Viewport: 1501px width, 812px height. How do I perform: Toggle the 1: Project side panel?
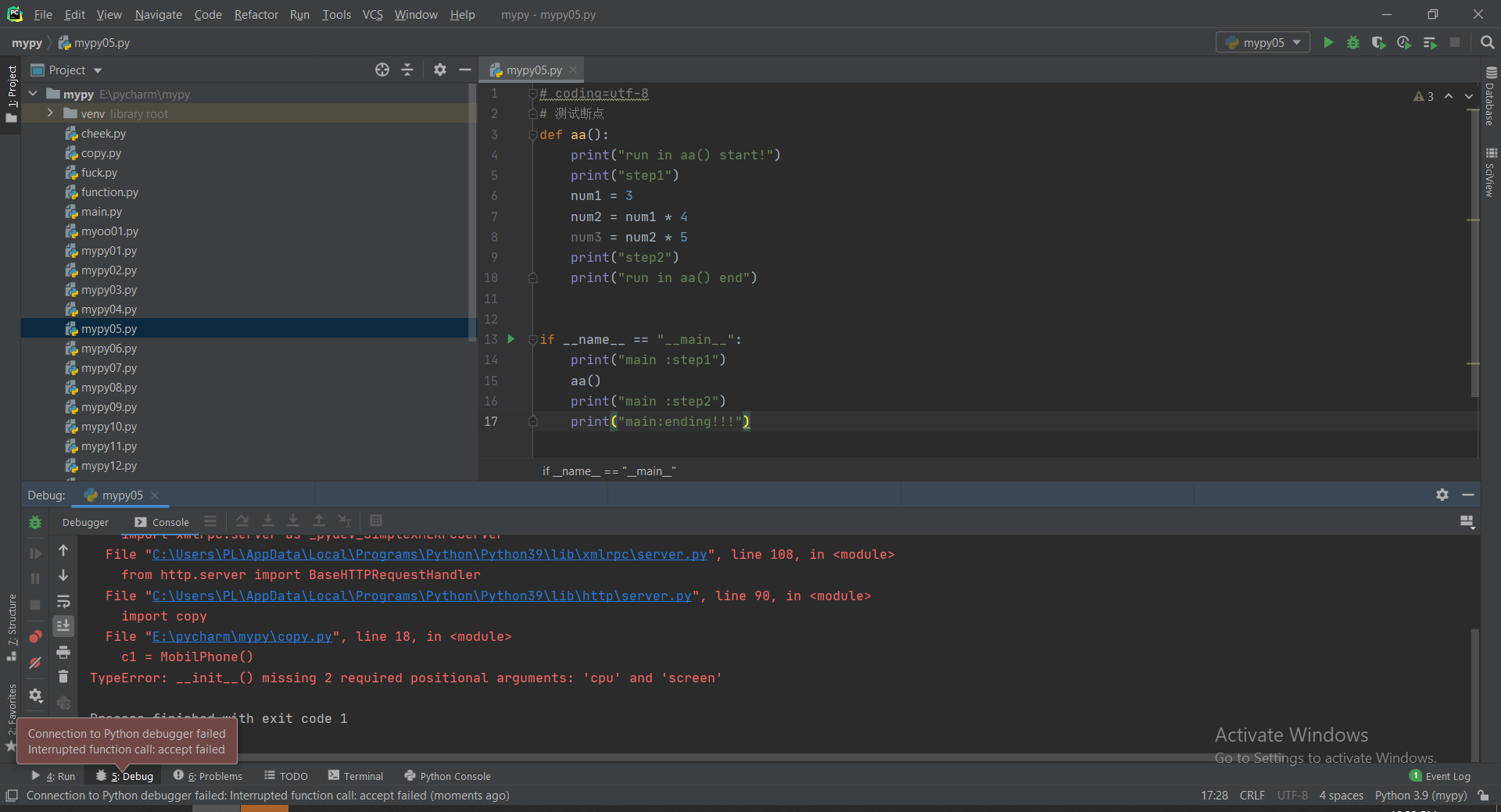[11, 94]
